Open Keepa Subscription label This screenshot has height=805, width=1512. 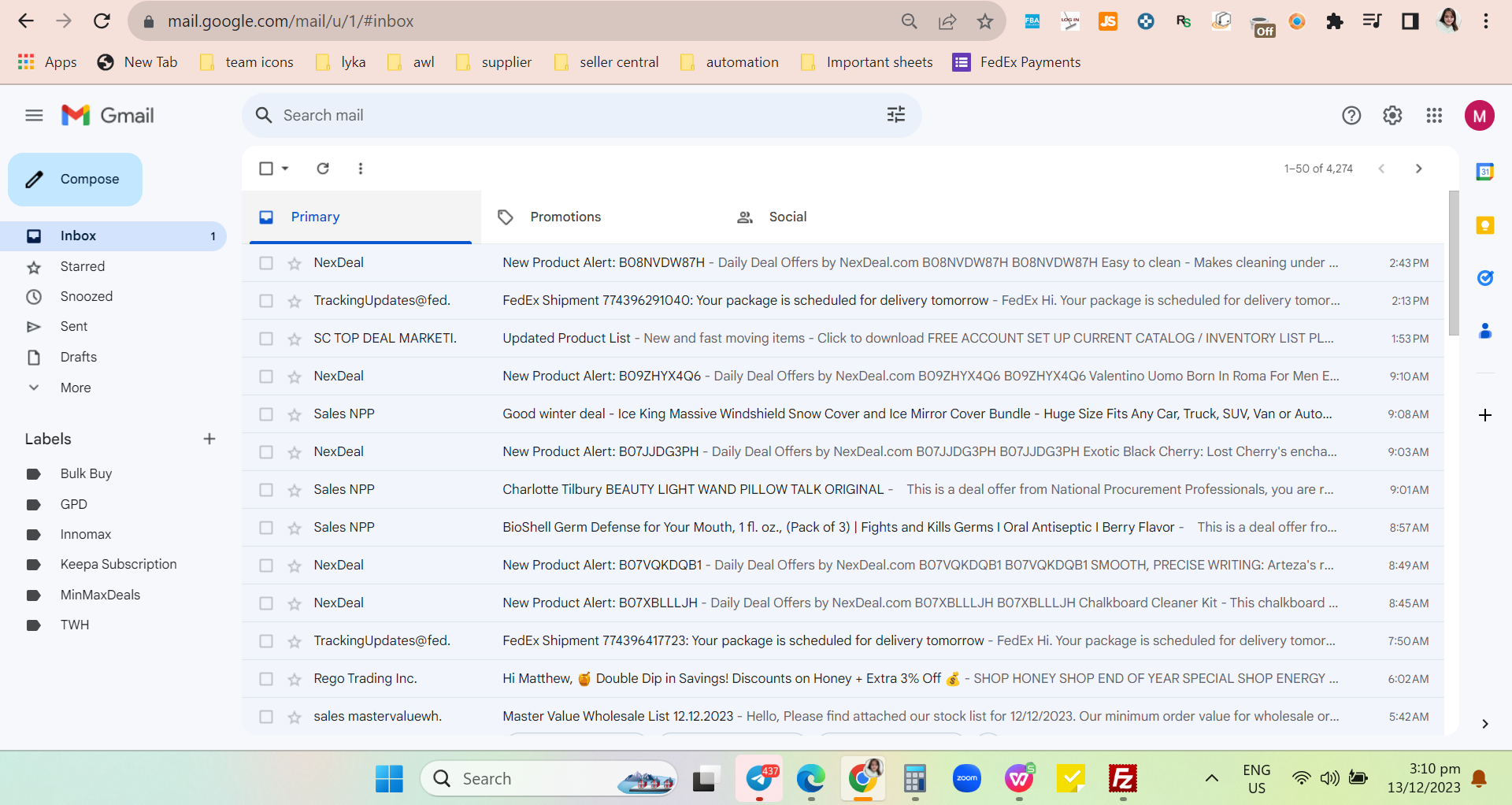[118, 564]
